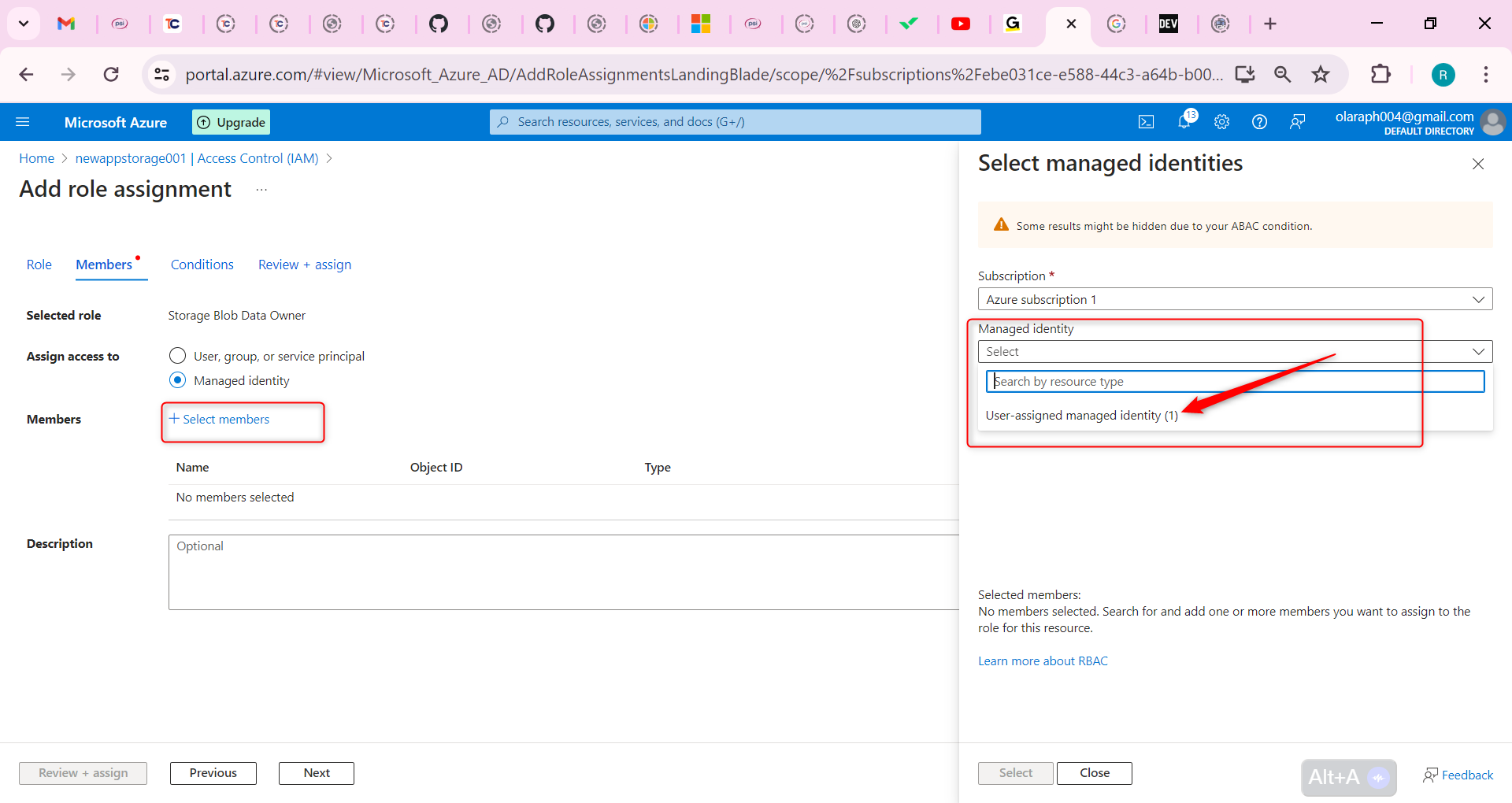Click the Select members link
Viewport: 1512px width, 803px height.
225,419
